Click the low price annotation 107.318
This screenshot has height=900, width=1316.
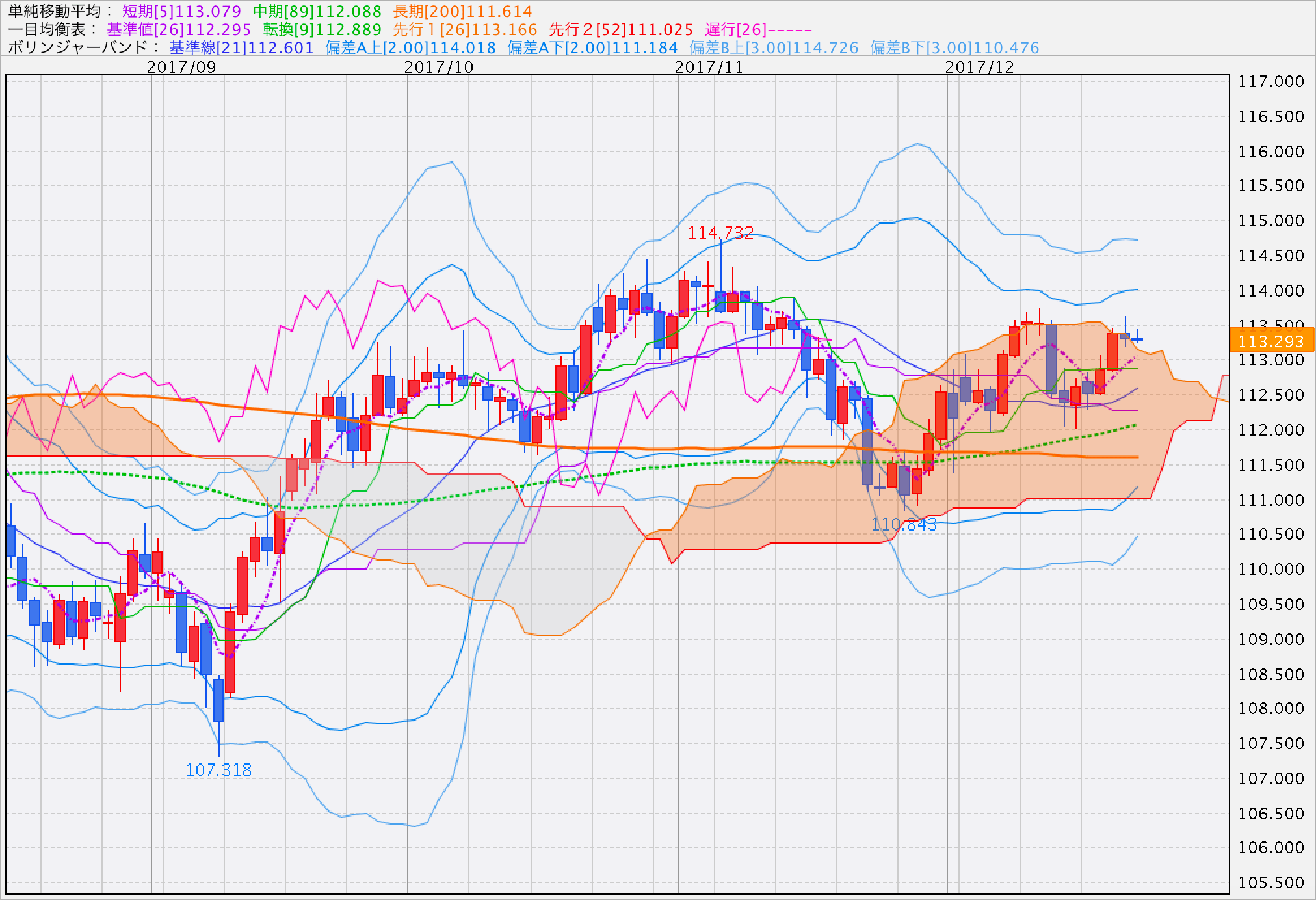click(218, 771)
